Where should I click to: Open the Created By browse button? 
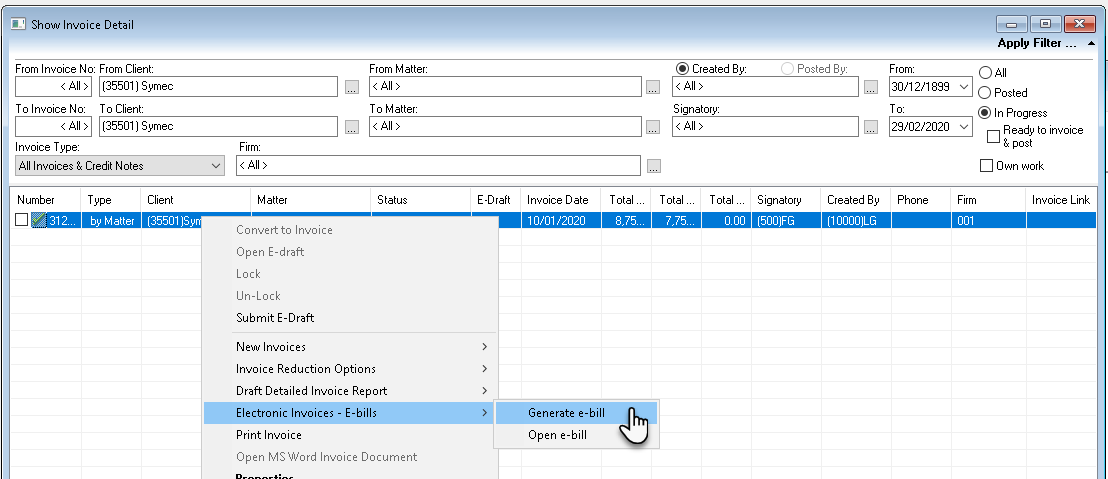(x=871, y=88)
